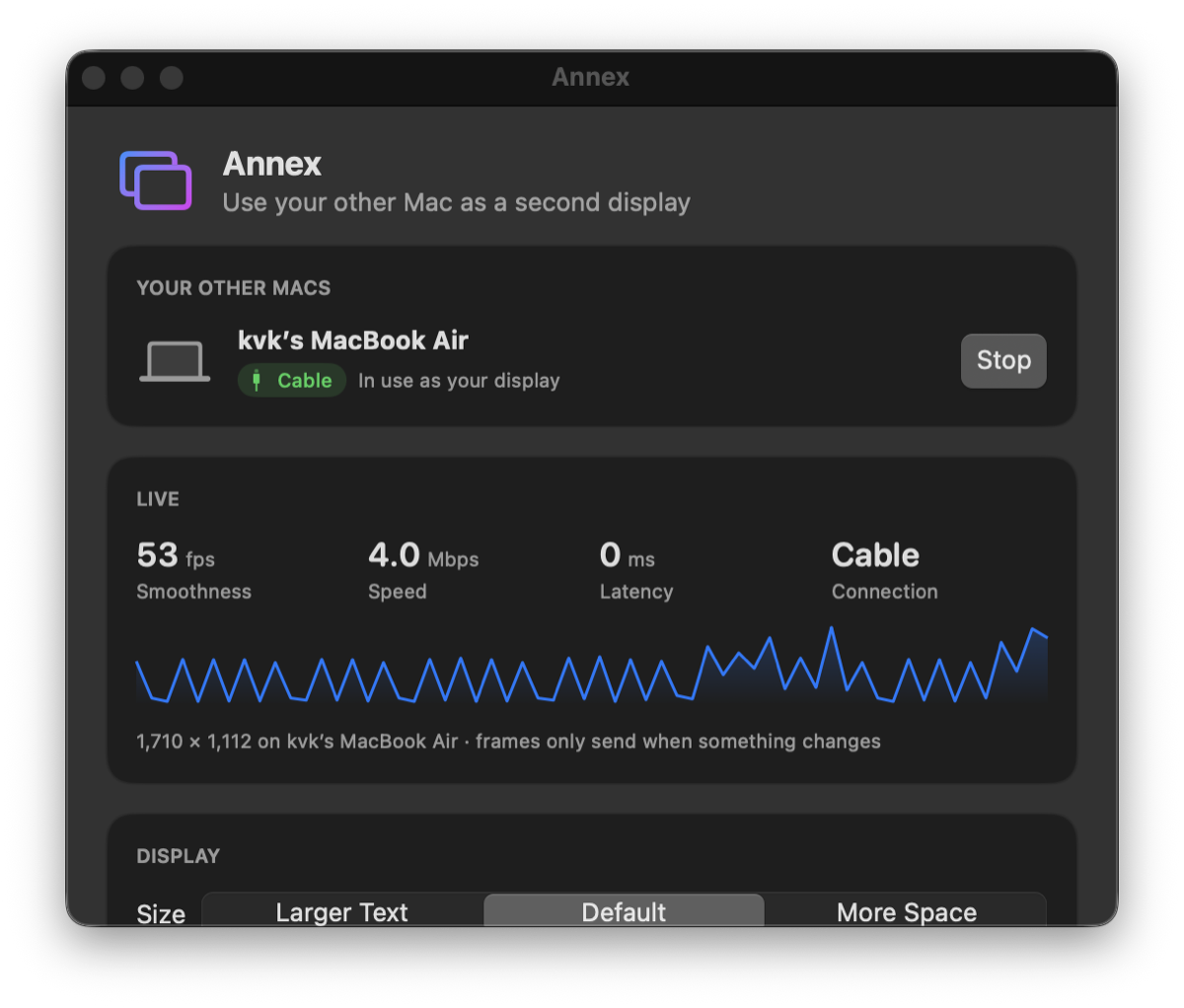1184x1008 pixels.
Task: Click the 'In use as your display' status
Action: 459,381
